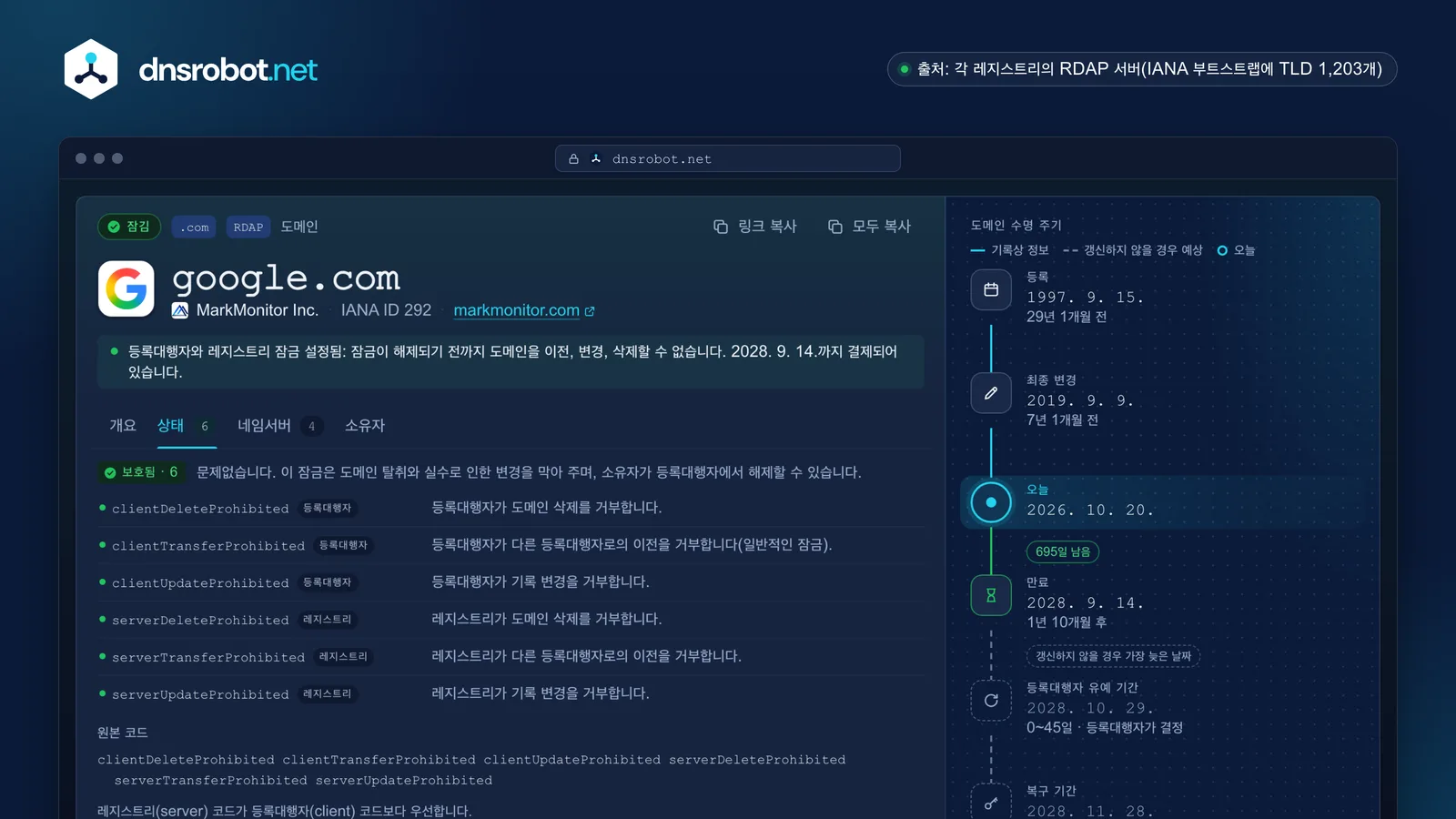Click the 링크 복사 copy icon
This screenshot has width=1456, height=819.
coord(721,227)
